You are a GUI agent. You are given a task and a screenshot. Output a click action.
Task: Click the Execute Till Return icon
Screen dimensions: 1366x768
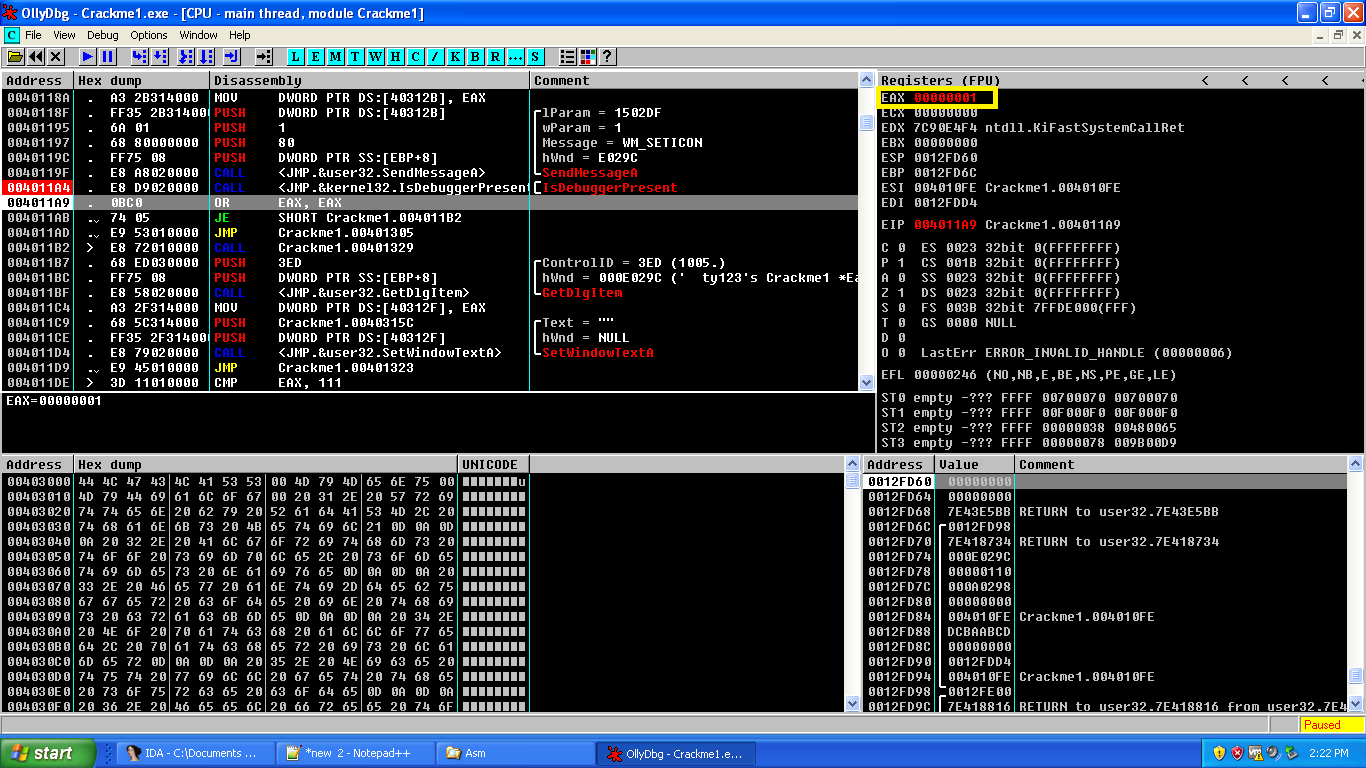(x=232, y=57)
